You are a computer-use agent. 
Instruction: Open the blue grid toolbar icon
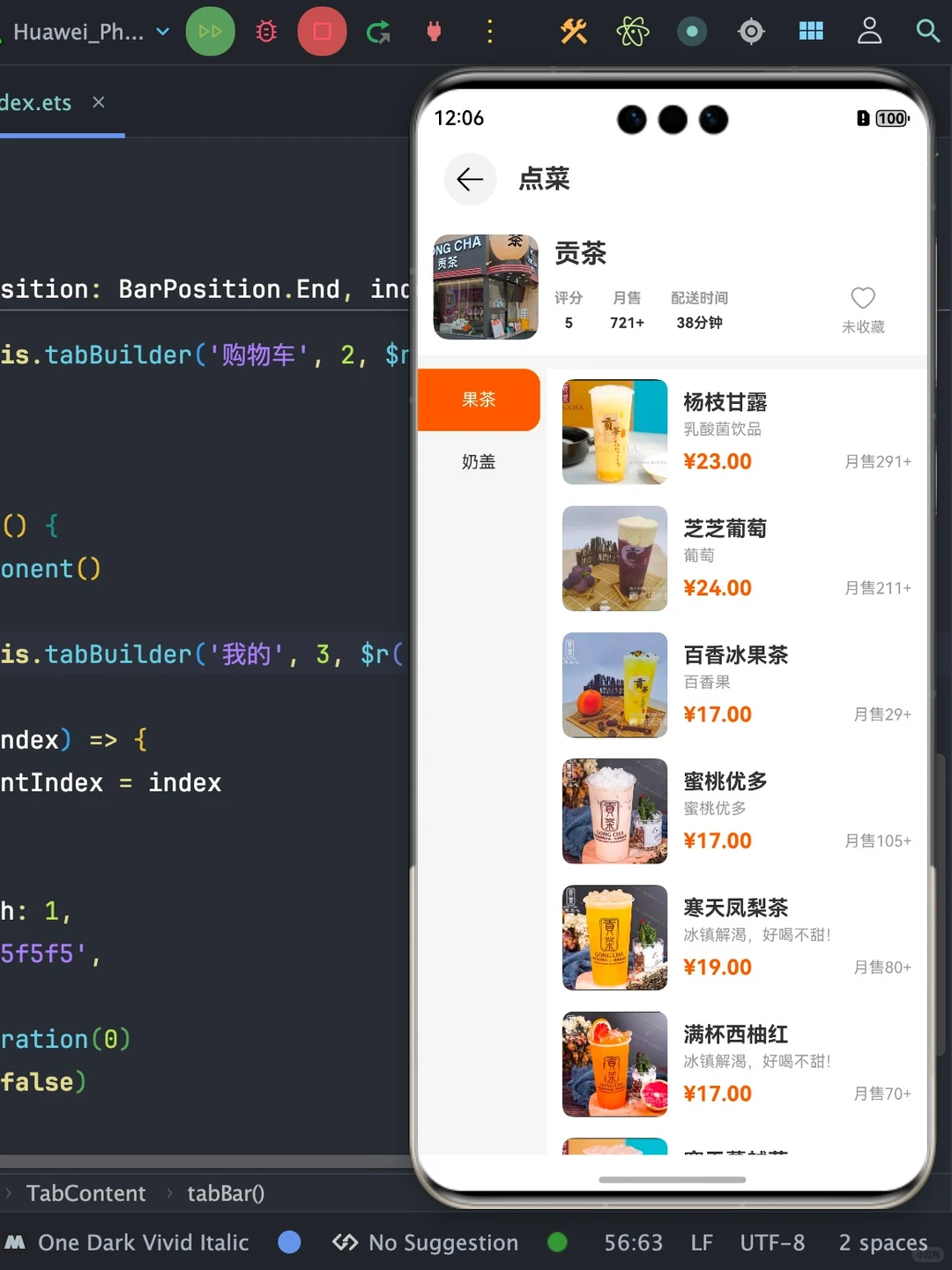(811, 32)
